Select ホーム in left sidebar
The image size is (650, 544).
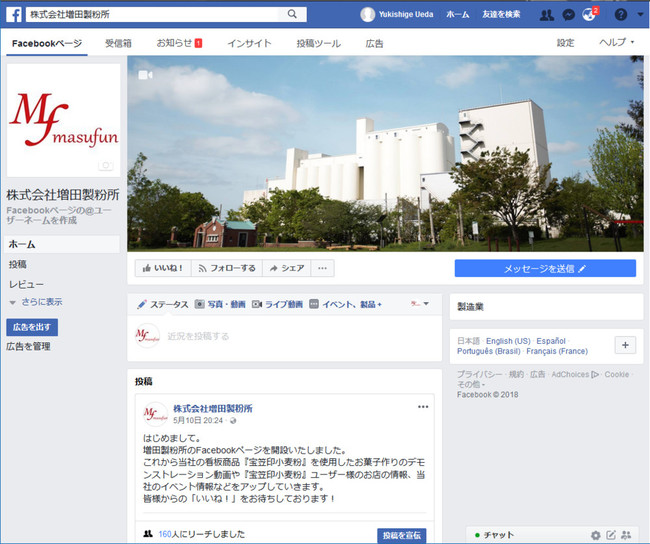62,244
